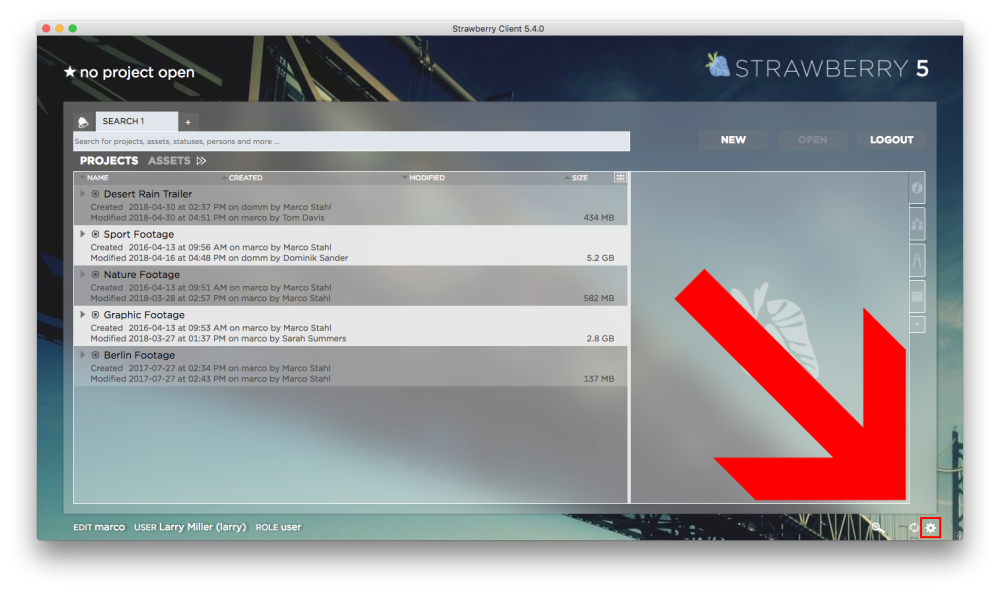Click the notification bell icon left of Search 1
Image resolution: width=1000 pixels, height=593 pixels.
point(83,122)
